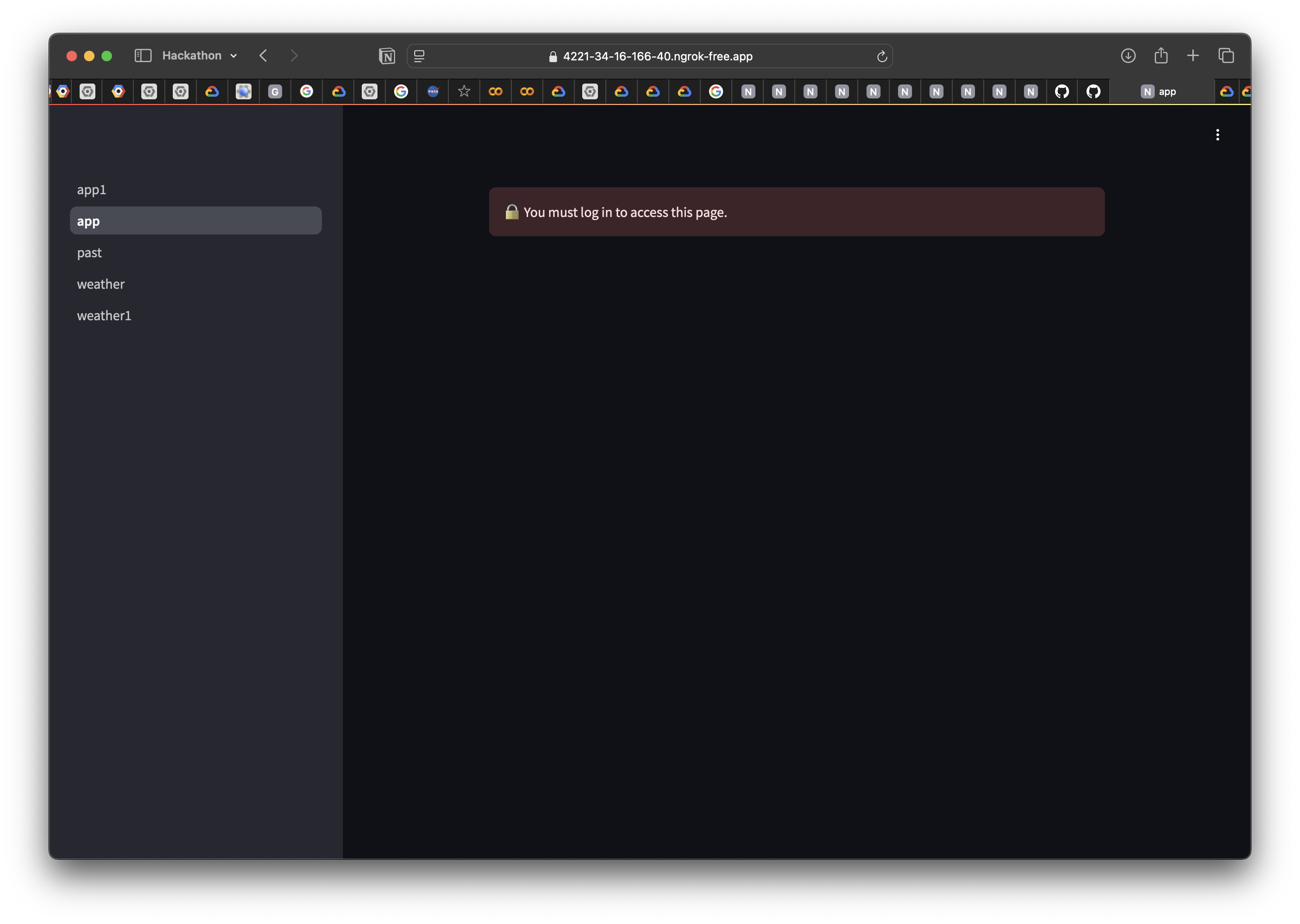The width and height of the screenshot is (1300, 924).
Task: Show the tab overview grid
Action: [x=1226, y=56]
